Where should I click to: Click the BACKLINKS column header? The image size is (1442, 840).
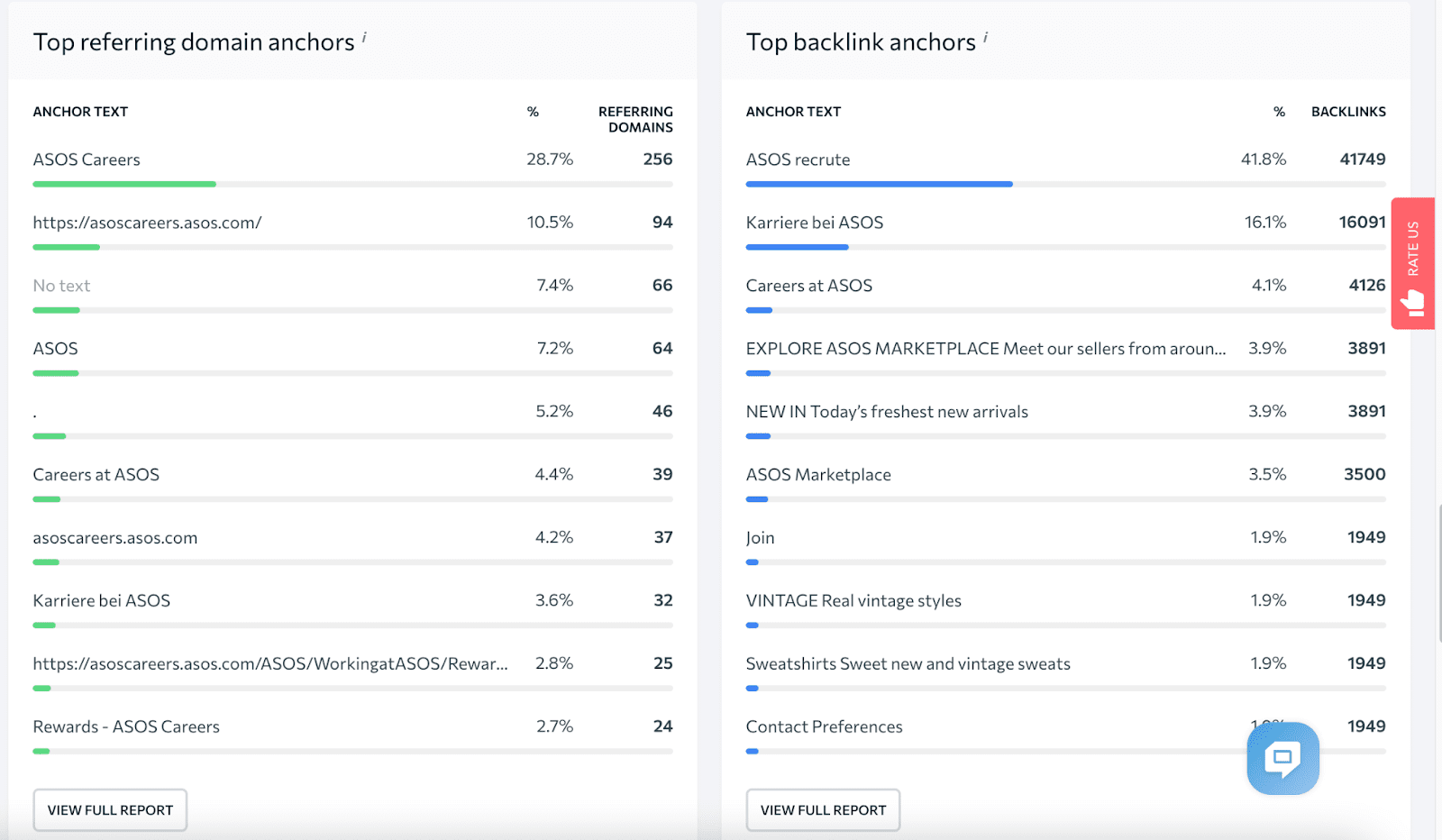[1348, 112]
